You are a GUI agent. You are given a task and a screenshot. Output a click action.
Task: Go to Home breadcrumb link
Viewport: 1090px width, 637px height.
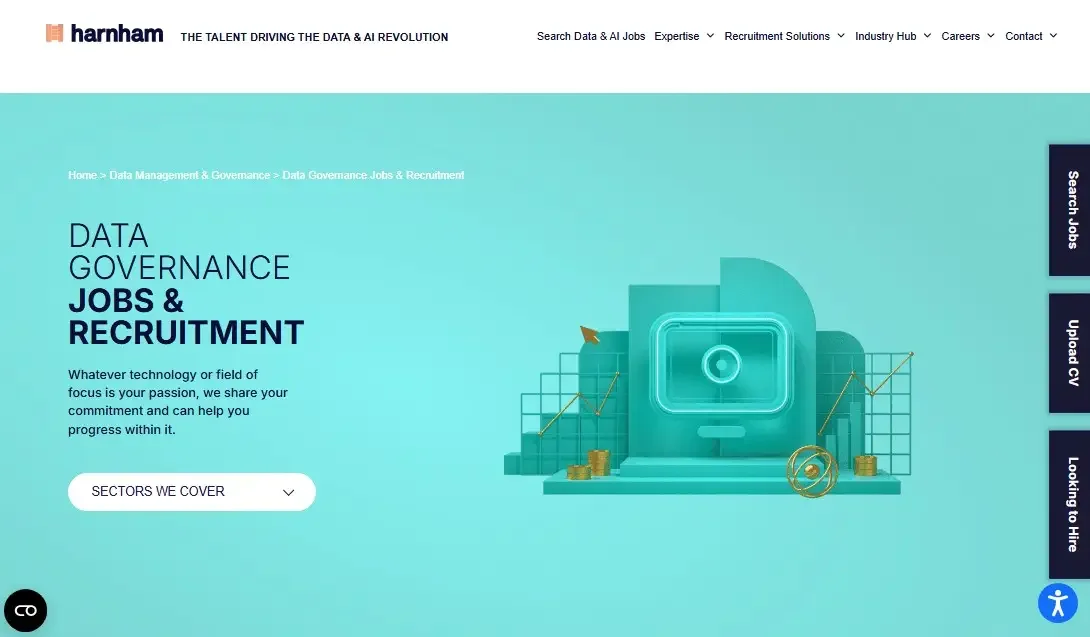pos(82,175)
